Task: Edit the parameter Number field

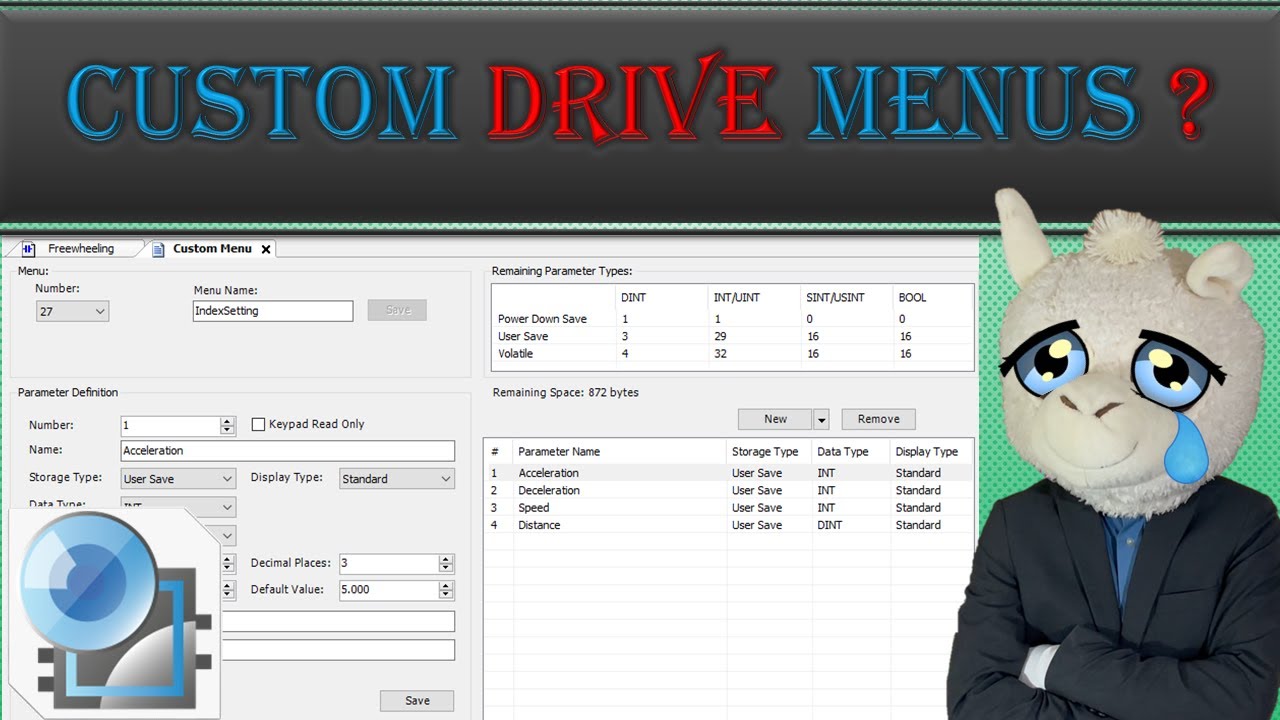Action: tap(170, 426)
